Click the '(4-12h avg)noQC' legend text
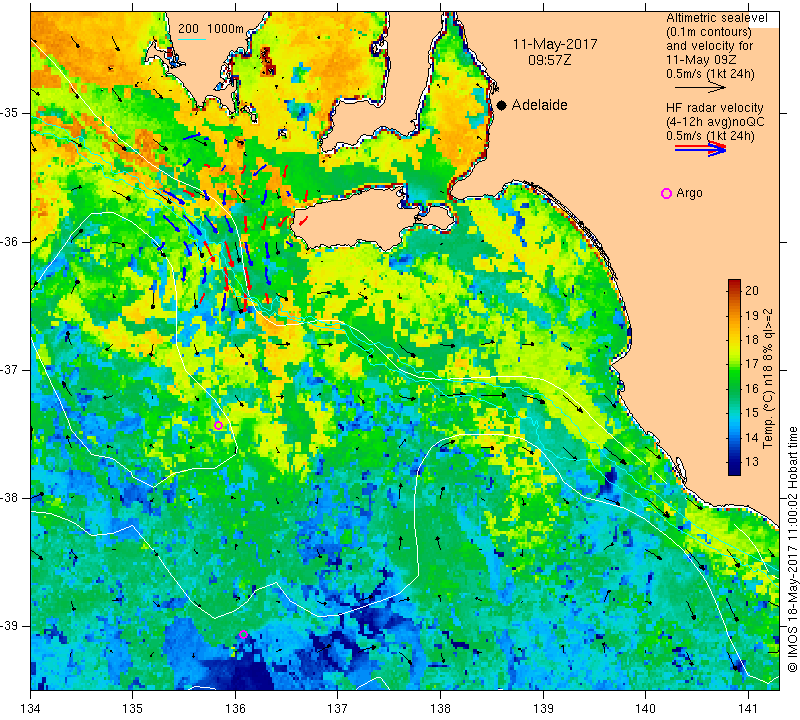Image resolution: width=800 pixels, height=720 pixels. click(715, 122)
